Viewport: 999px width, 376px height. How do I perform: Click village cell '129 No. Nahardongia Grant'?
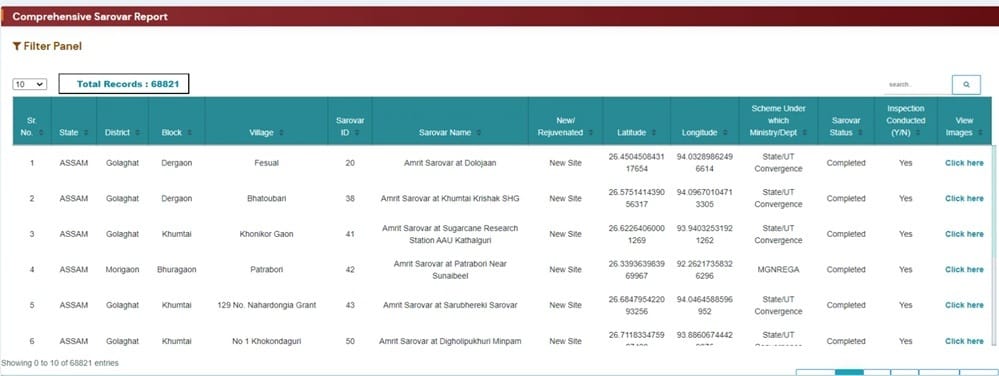(266, 305)
